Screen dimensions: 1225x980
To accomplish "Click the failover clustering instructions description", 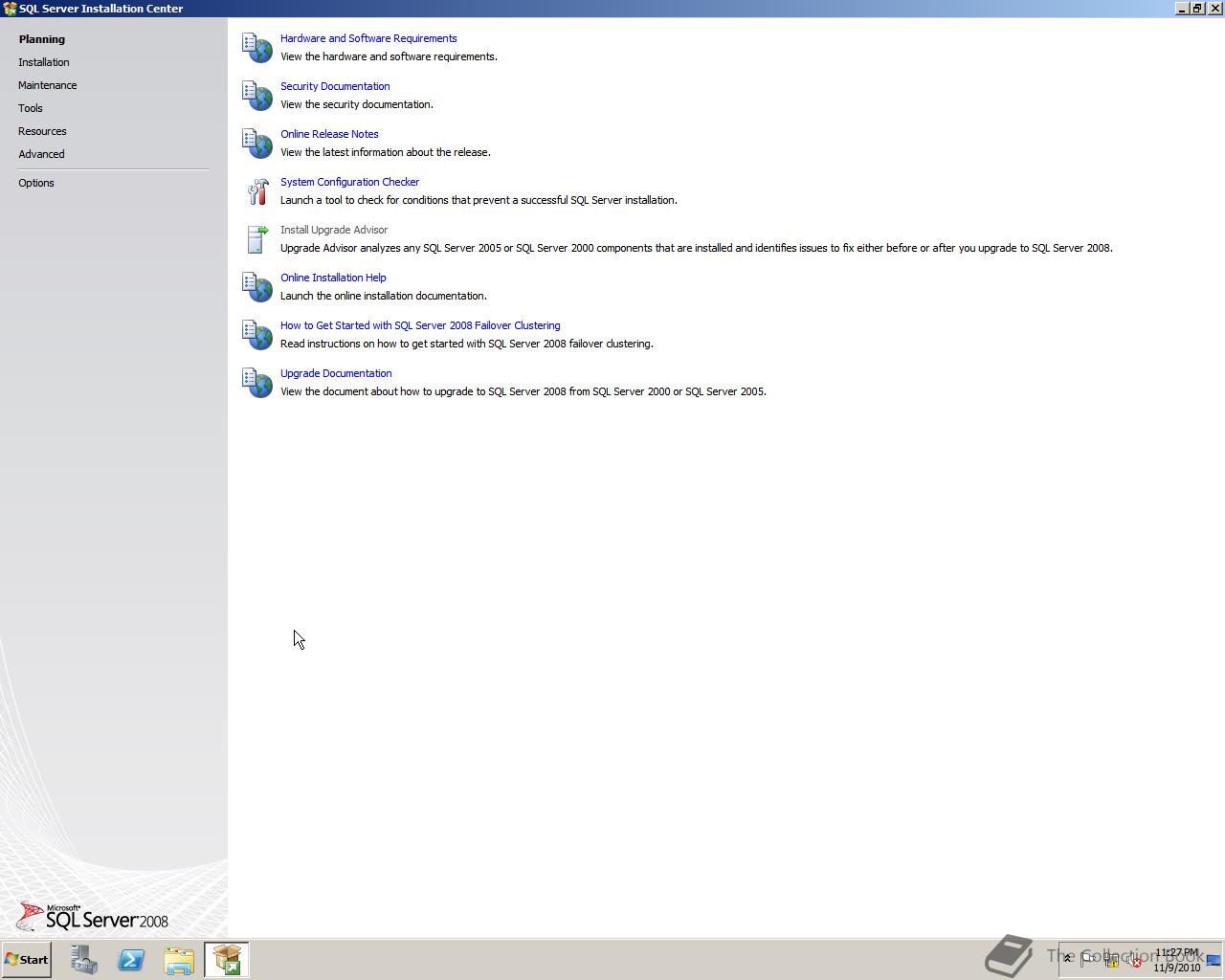I will click(x=467, y=344).
